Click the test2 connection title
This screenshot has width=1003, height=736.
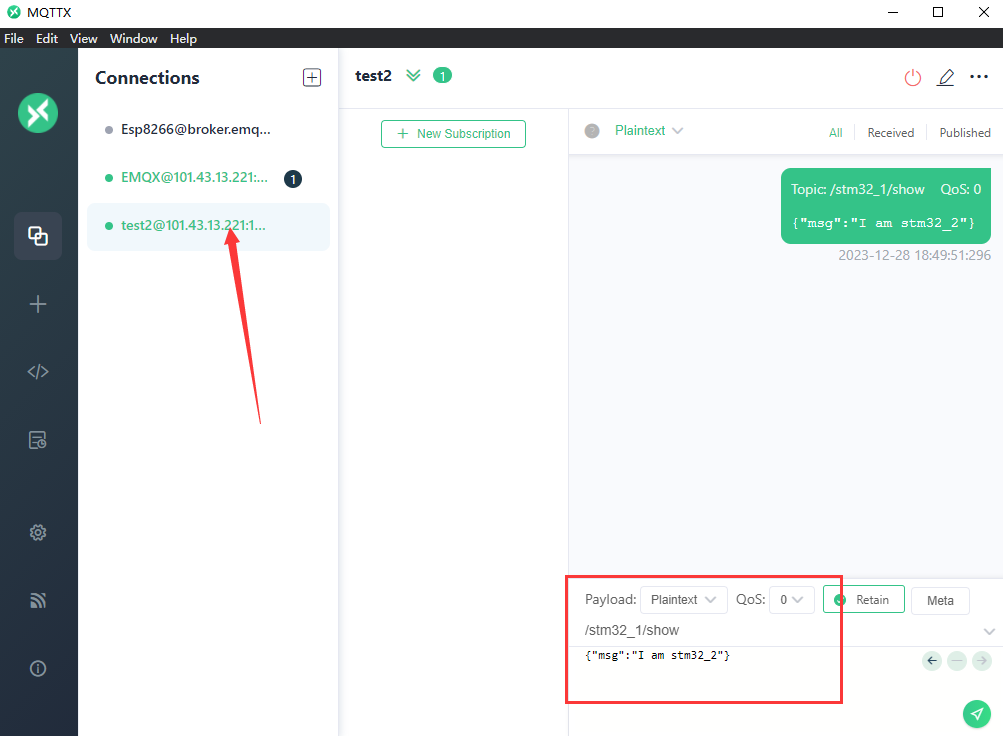[373, 76]
